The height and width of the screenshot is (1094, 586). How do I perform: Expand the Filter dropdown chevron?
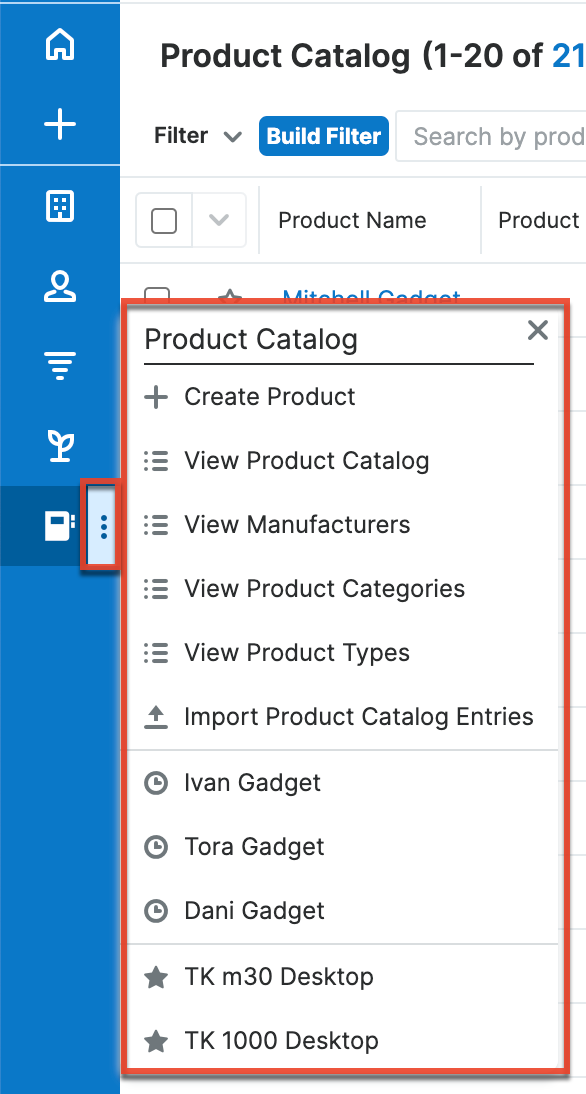(232, 136)
